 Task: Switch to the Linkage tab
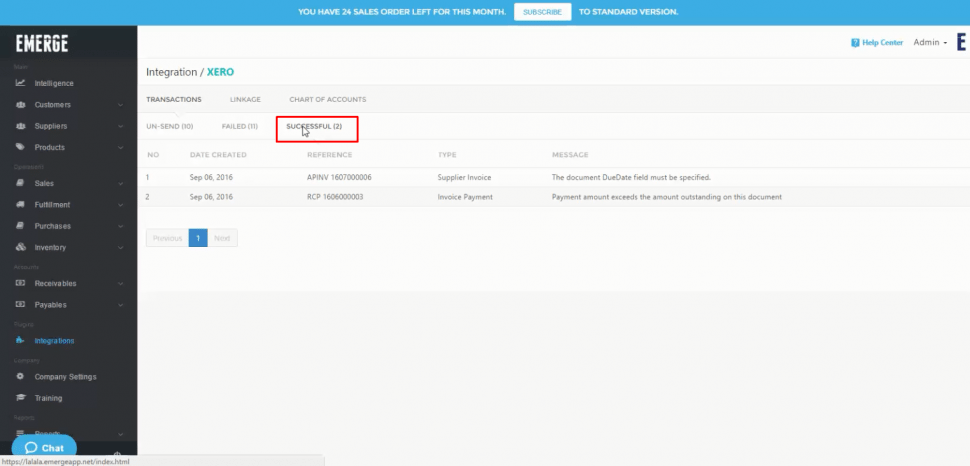click(245, 99)
